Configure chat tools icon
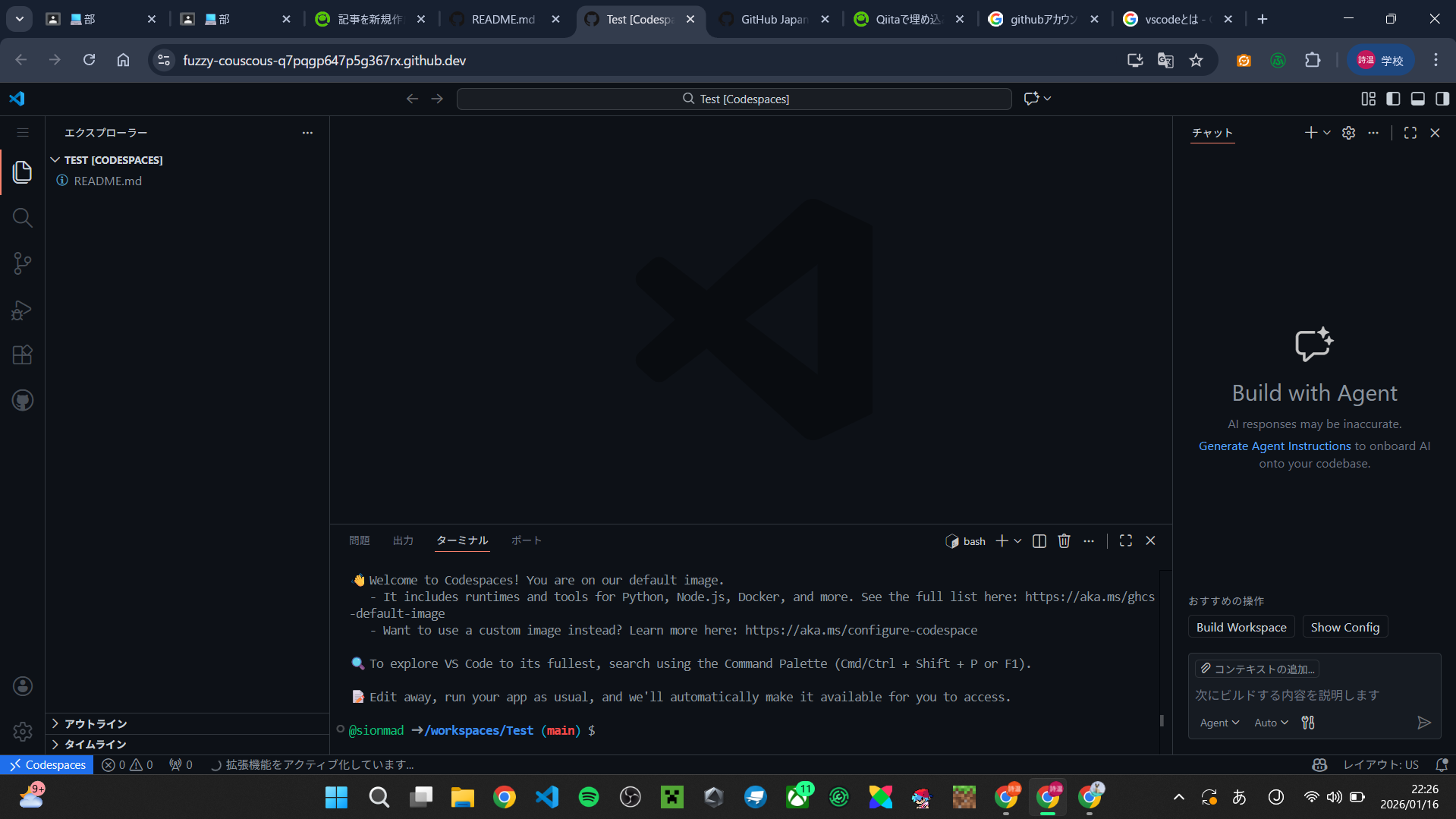The width and height of the screenshot is (1456, 819). click(x=1308, y=723)
